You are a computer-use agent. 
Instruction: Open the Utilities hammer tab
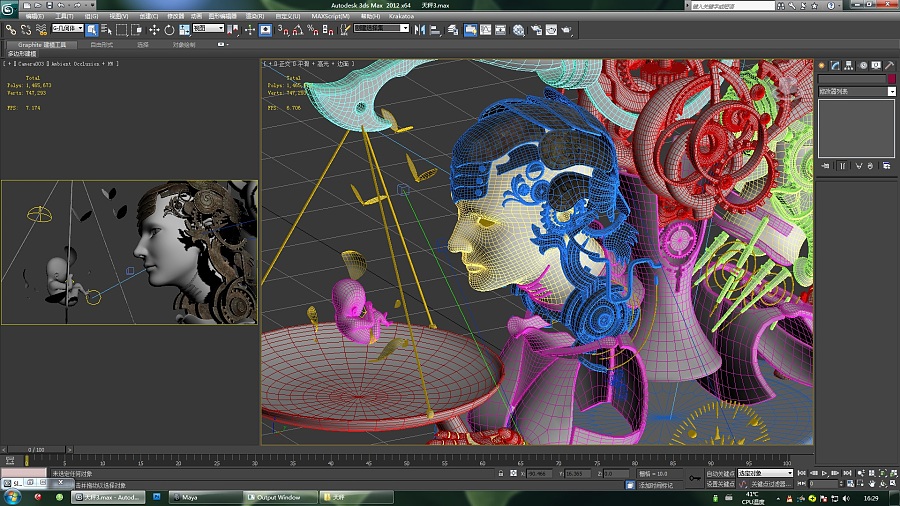pos(890,65)
